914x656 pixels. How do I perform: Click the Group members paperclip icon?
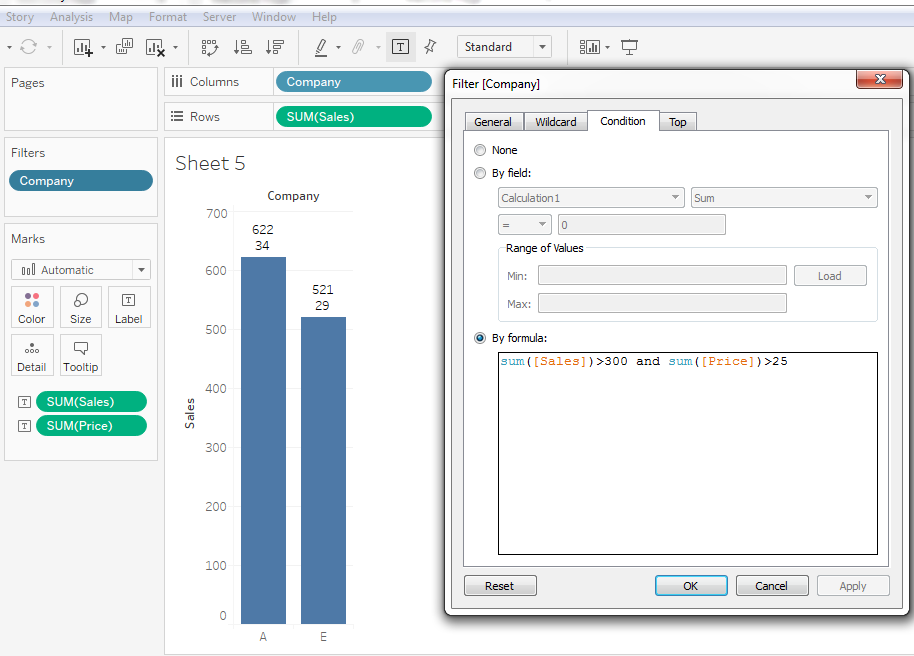[358, 47]
